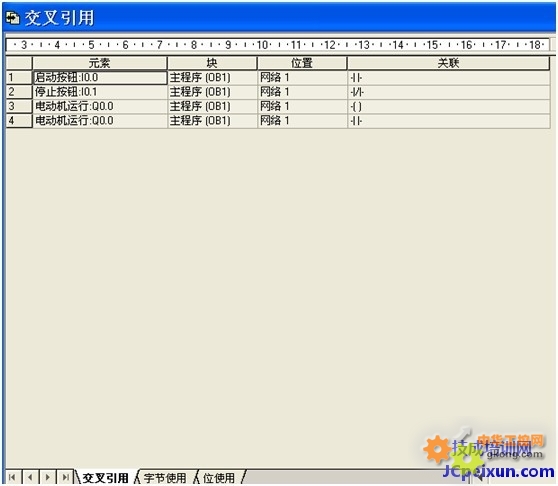558x486 pixels.
Task: Jump to first sheet tab arrow
Action: (13, 477)
